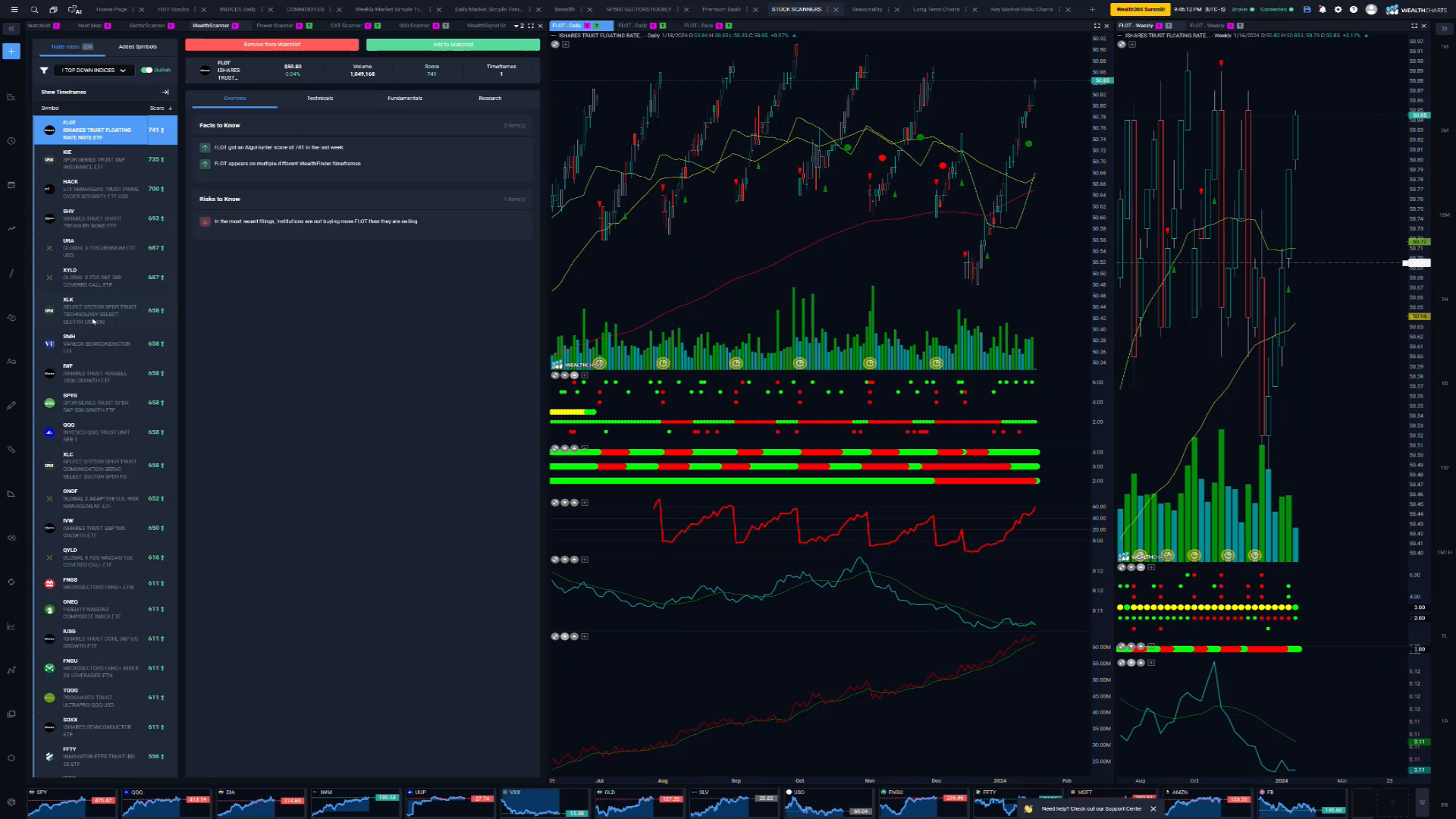Screen dimensions: 1456x819
Task: Open the user profile avatar
Action: (1371, 10)
